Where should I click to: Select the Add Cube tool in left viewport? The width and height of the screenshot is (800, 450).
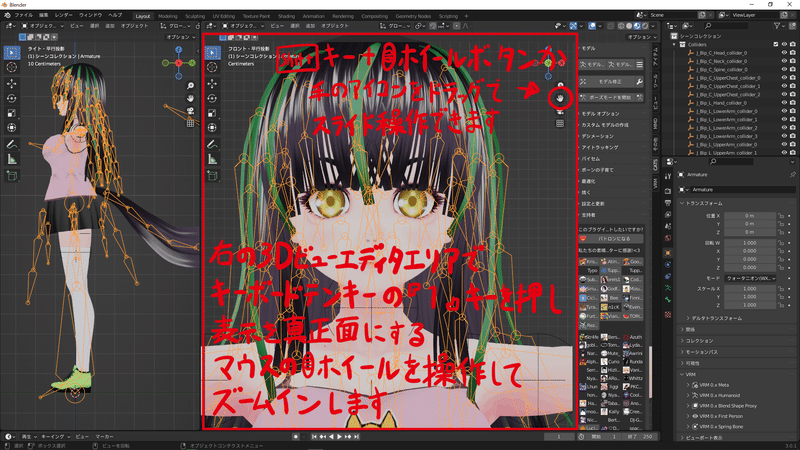point(12,176)
